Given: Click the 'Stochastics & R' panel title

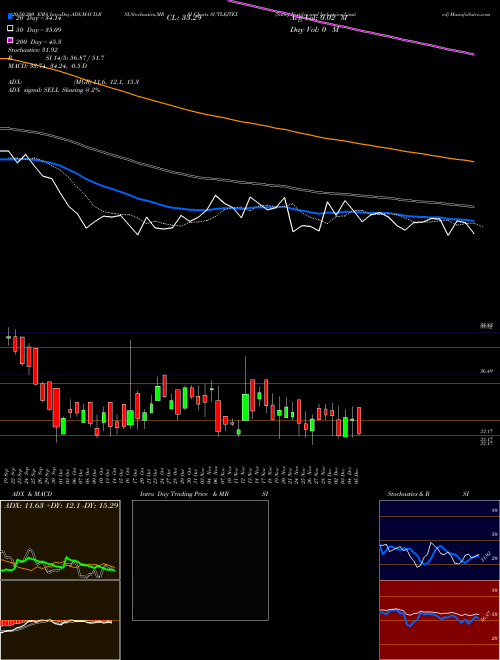Looking at the screenshot, I should click(409, 494).
